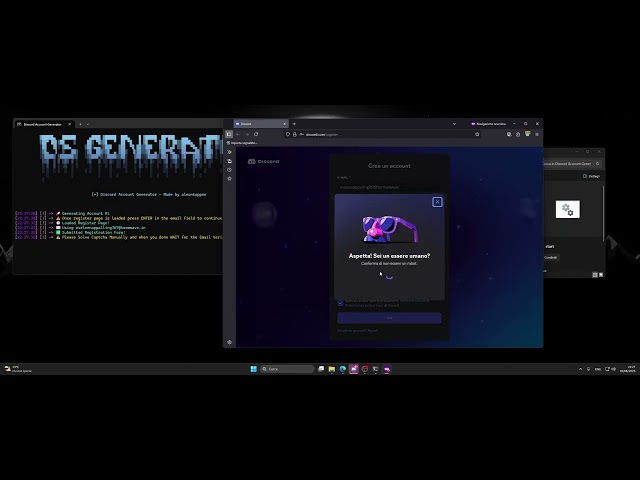Go forward in browser history
The height and width of the screenshot is (480, 640).
pos(247,134)
